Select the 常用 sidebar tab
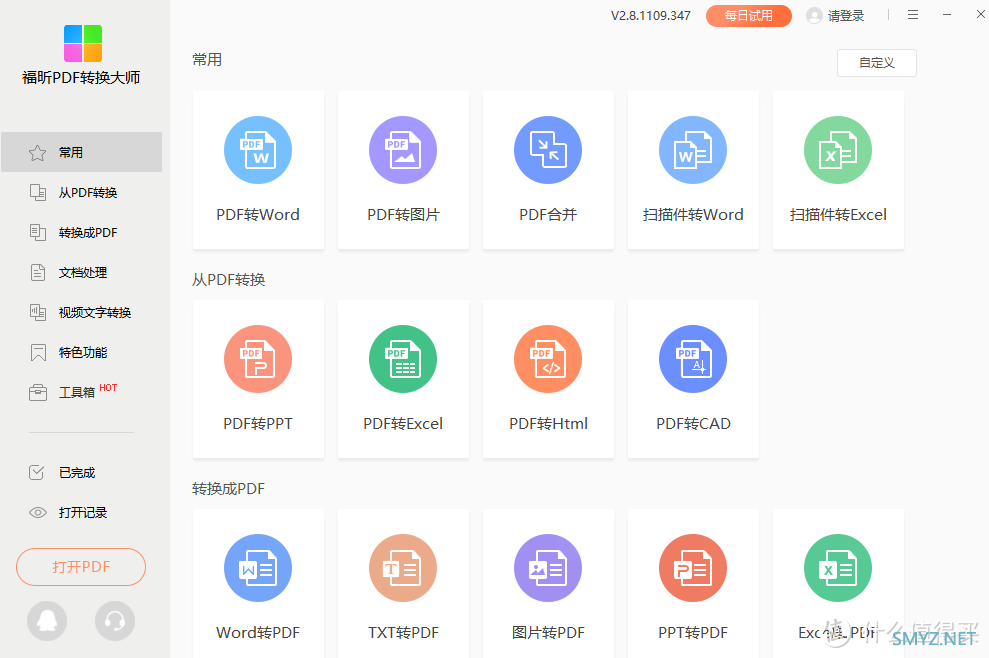Image resolution: width=989 pixels, height=658 pixels. click(x=81, y=152)
